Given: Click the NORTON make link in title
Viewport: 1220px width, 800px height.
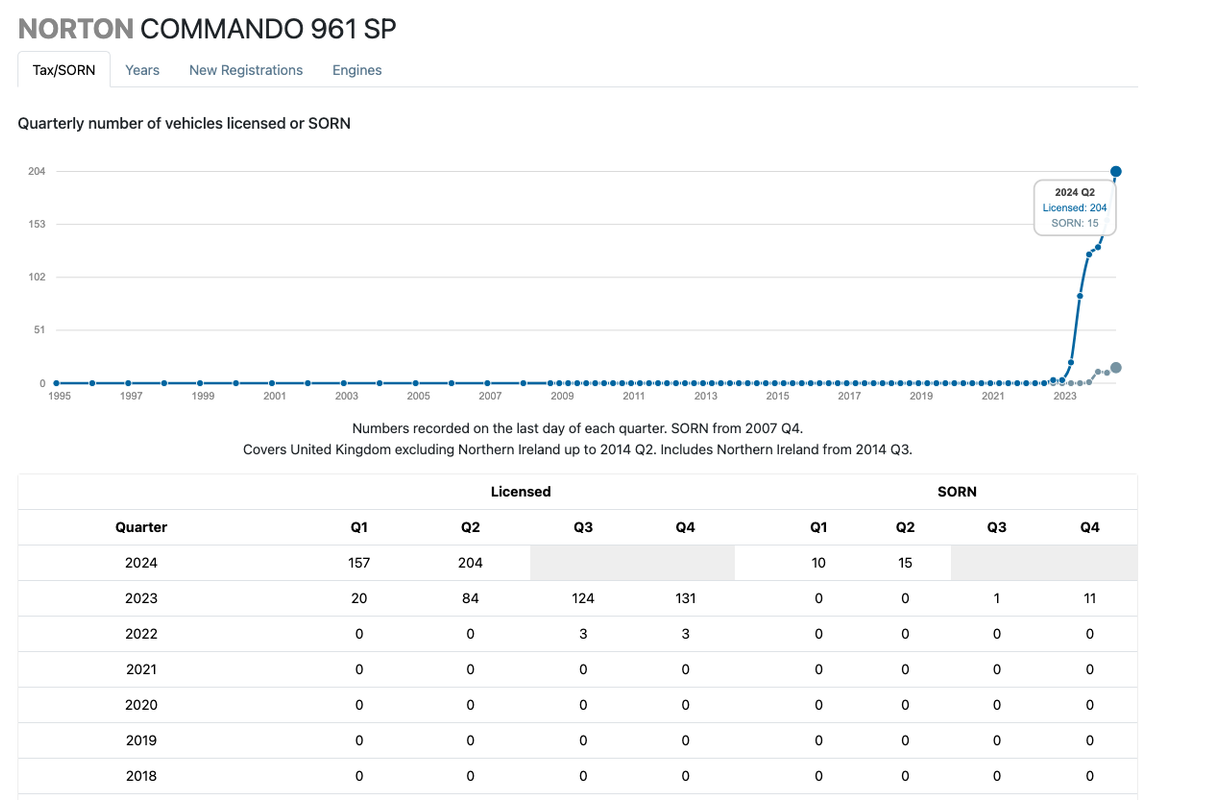Looking at the screenshot, I should pos(76,29).
